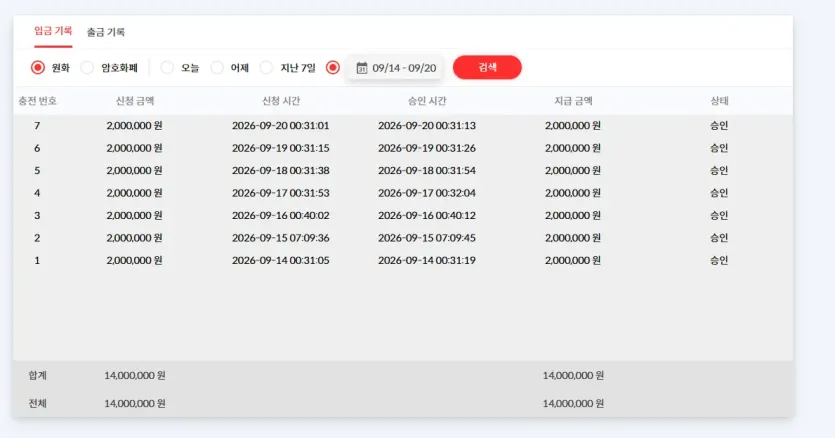Click approval time 2026-09-19 00:31:26
Viewport: 835px width, 438px height.
coord(427,148)
